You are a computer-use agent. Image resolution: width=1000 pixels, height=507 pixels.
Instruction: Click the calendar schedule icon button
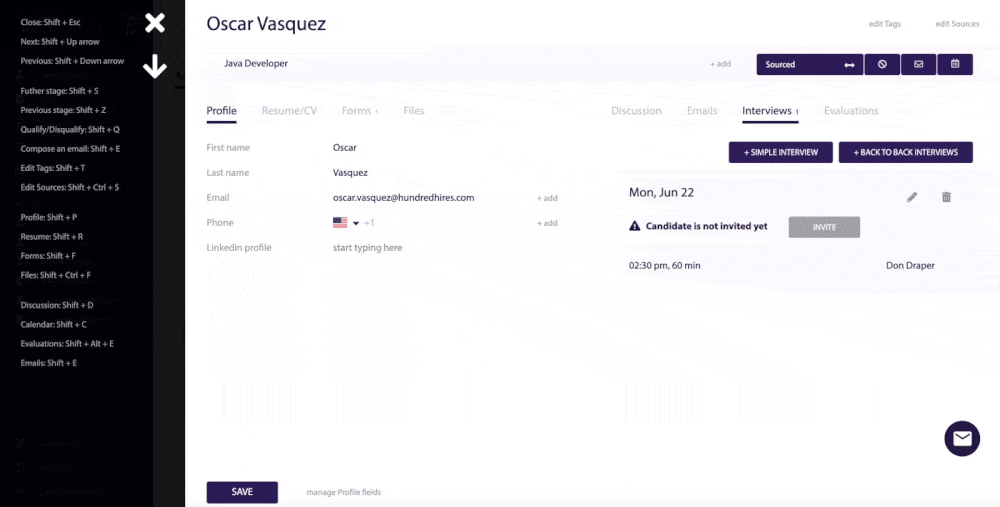pos(955,64)
